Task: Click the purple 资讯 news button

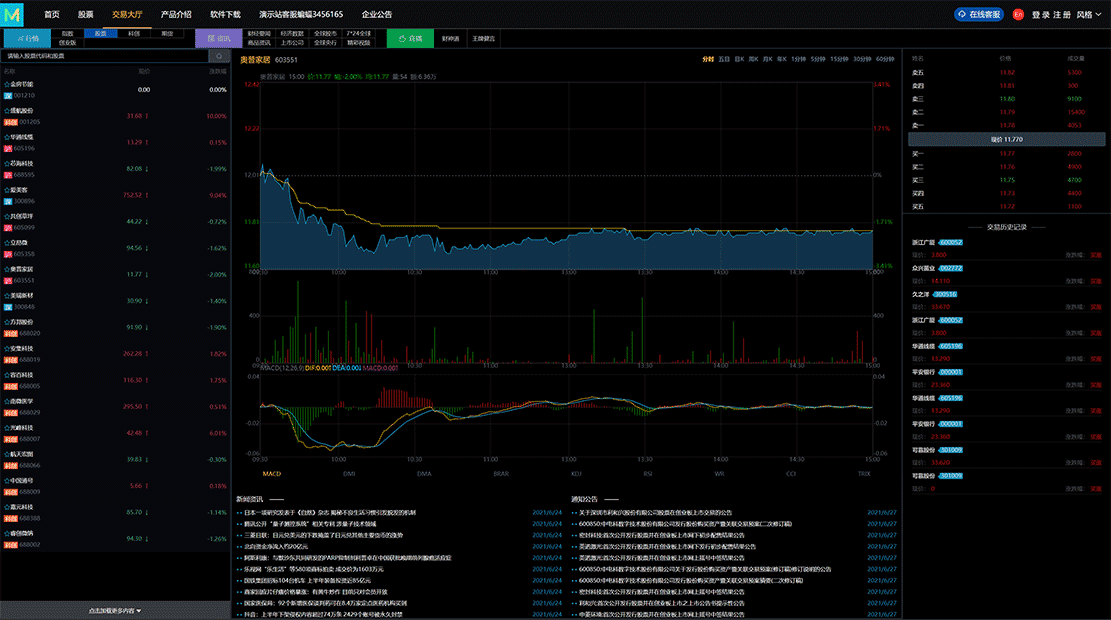Action: (218, 38)
